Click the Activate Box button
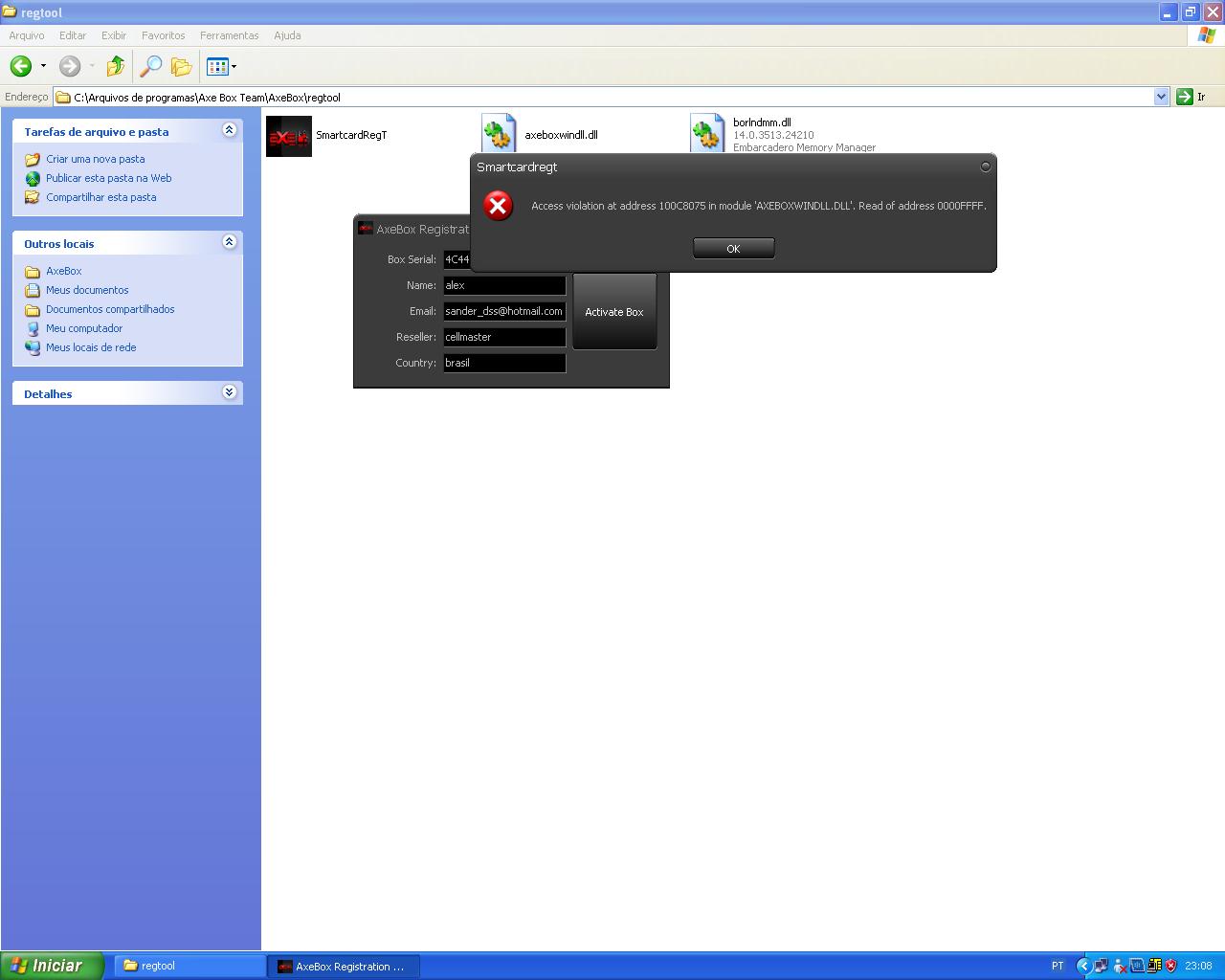The image size is (1225, 980). click(614, 312)
